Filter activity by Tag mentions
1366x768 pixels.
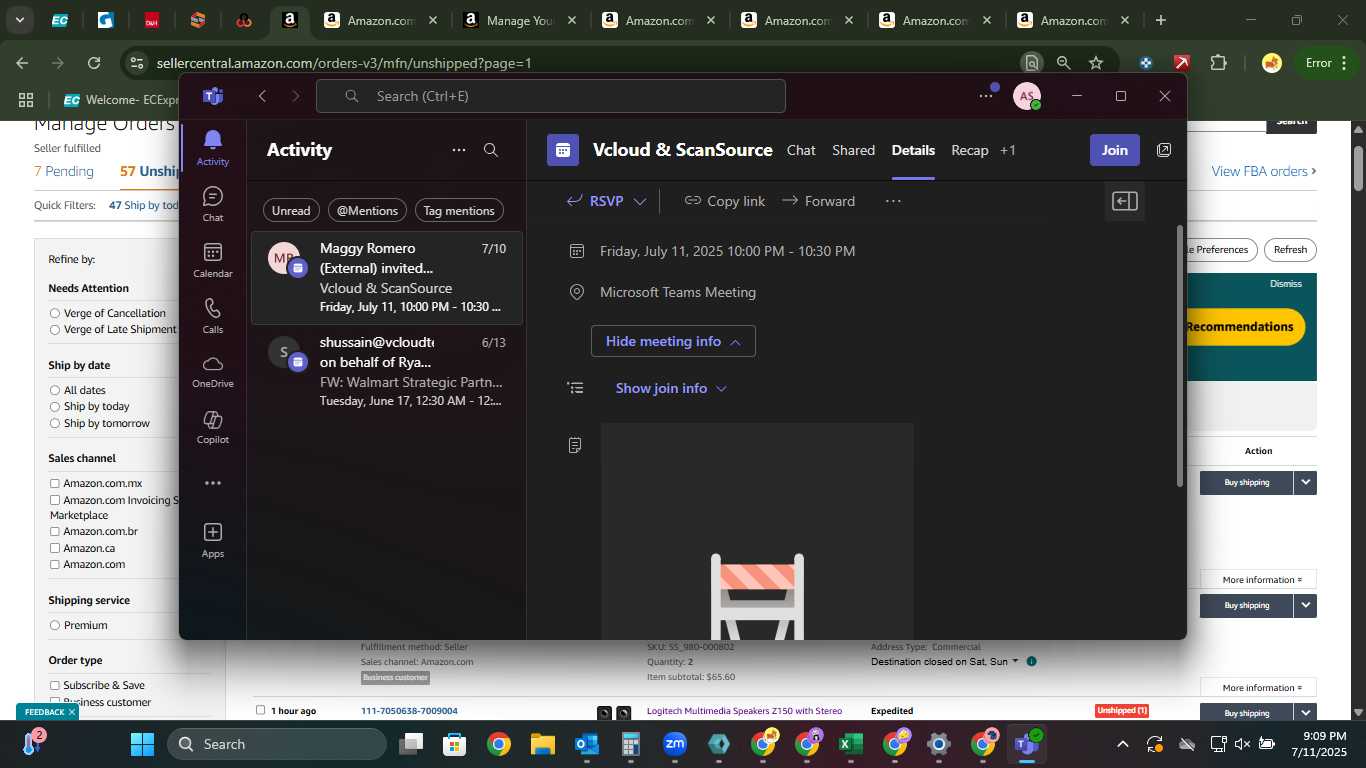click(x=459, y=210)
